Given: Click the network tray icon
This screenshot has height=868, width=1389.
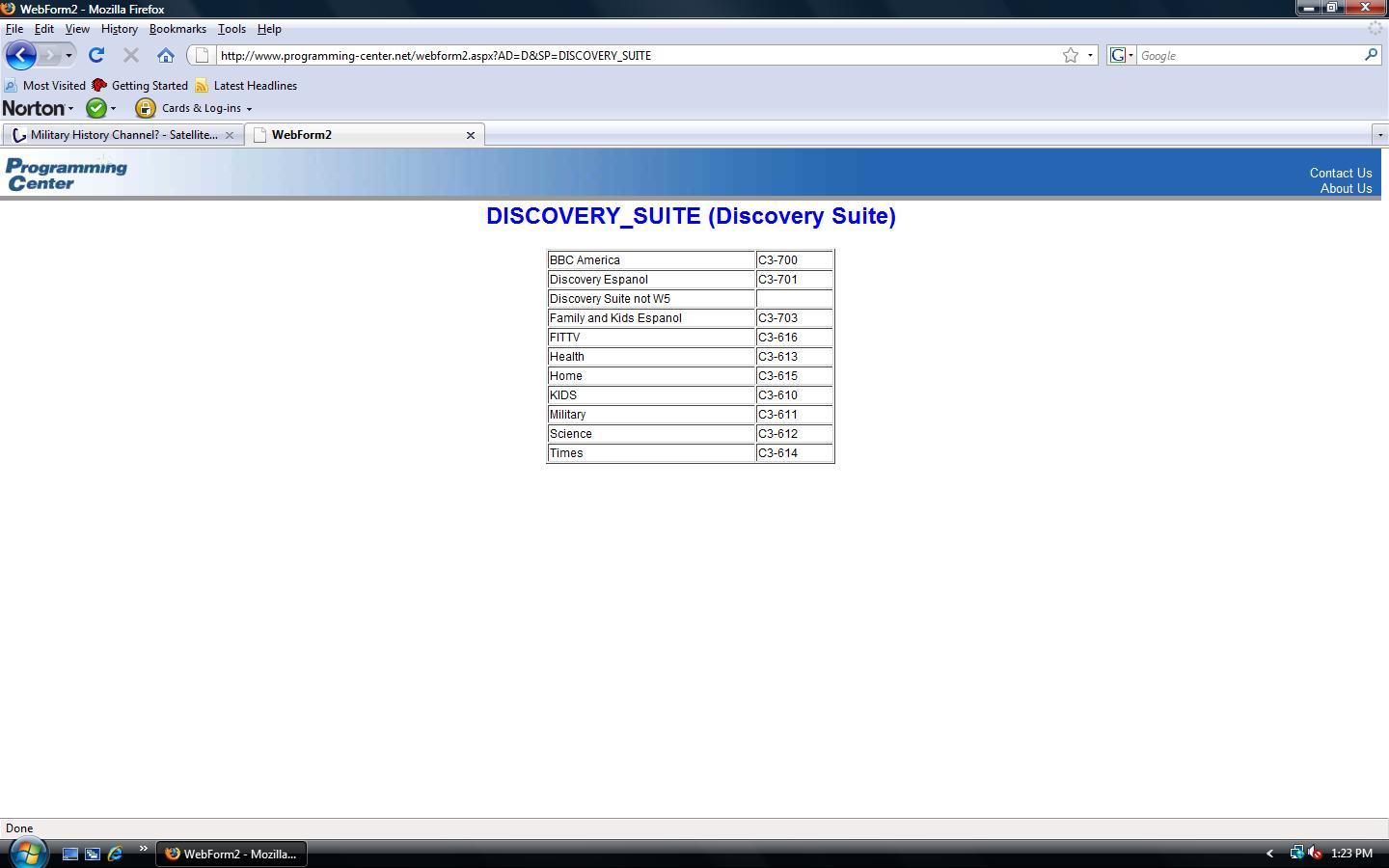Looking at the screenshot, I should [x=1296, y=854].
